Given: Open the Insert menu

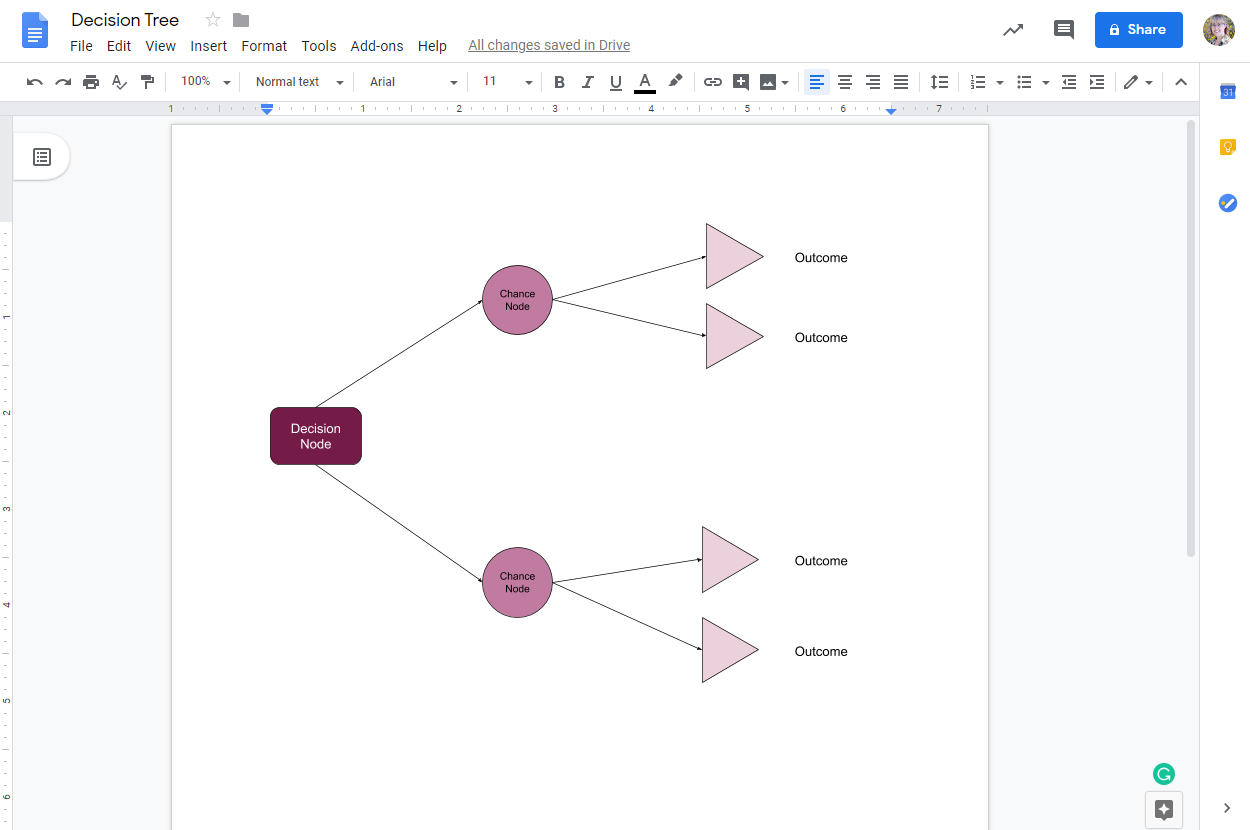Looking at the screenshot, I should [208, 46].
